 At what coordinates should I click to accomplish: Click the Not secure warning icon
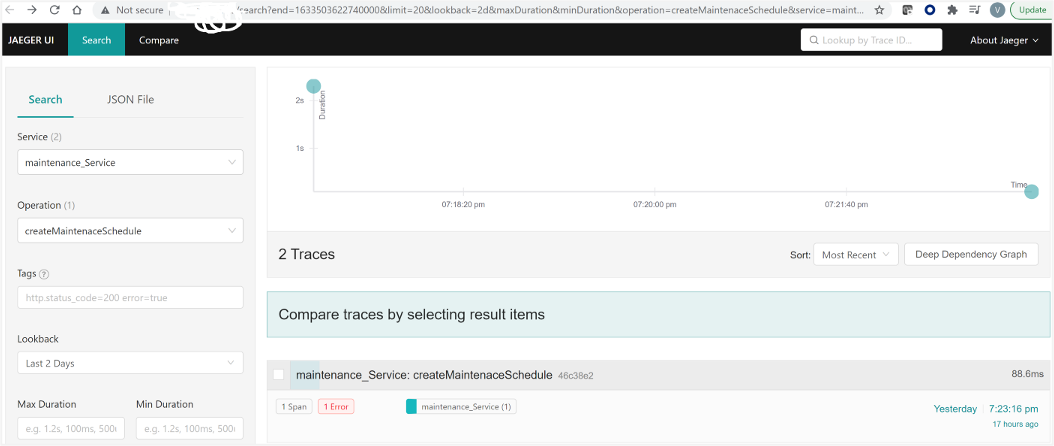point(105,10)
